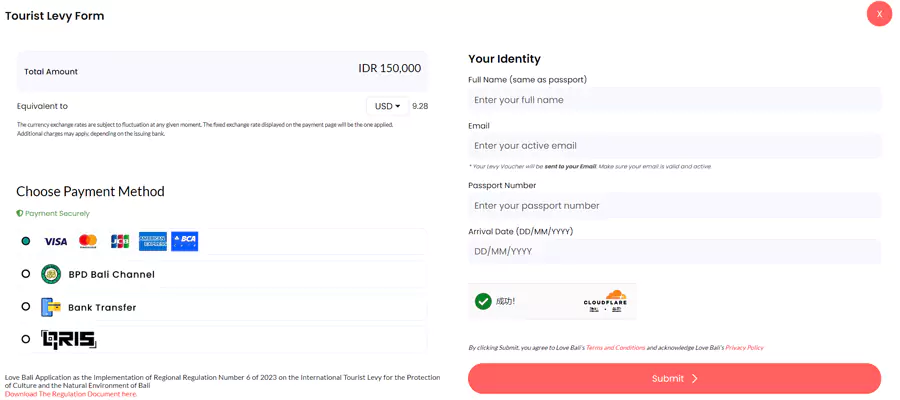Click the BPD Bali emblem icon
This screenshot has width=900, height=400.
pos(51,274)
